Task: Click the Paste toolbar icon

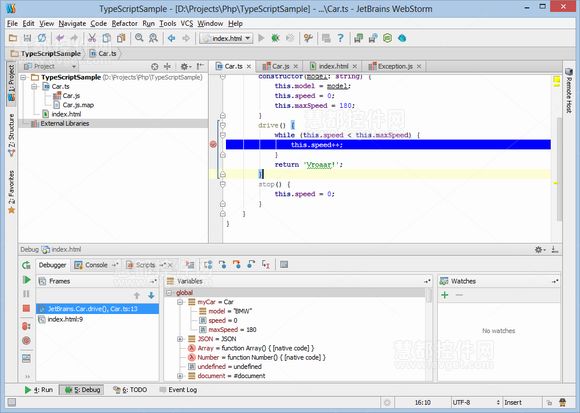Action: pyautogui.click(x=121, y=38)
